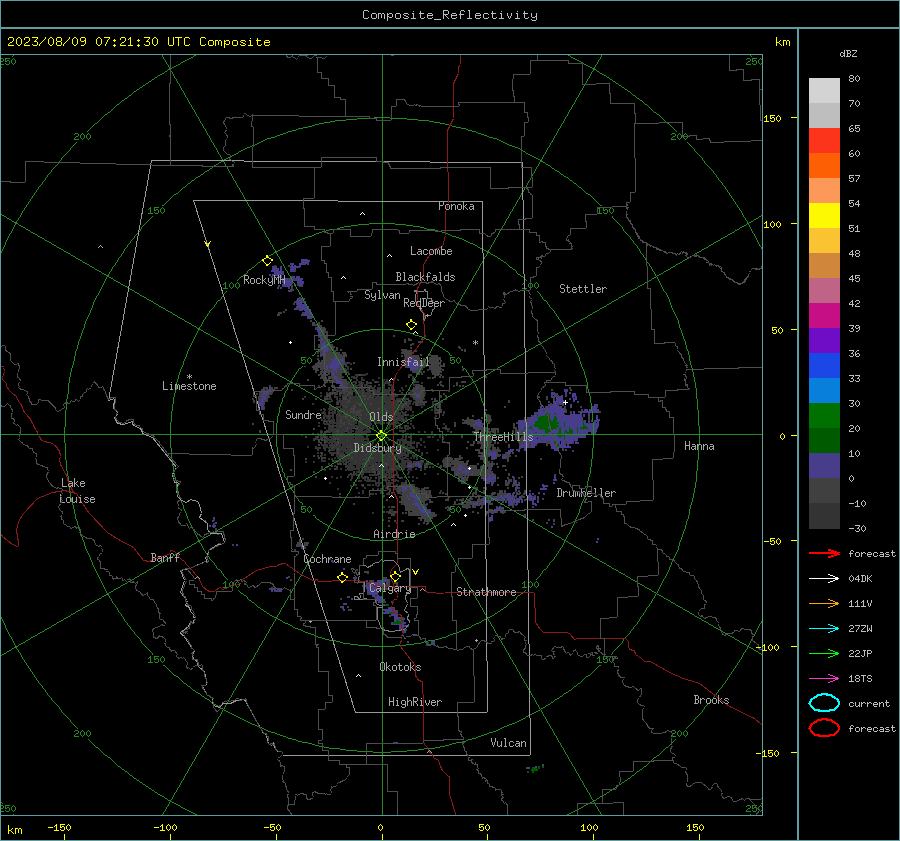The width and height of the screenshot is (900, 841).
Task: Click the Banff town label
Action: pyautogui.click(x=165, y=557)
